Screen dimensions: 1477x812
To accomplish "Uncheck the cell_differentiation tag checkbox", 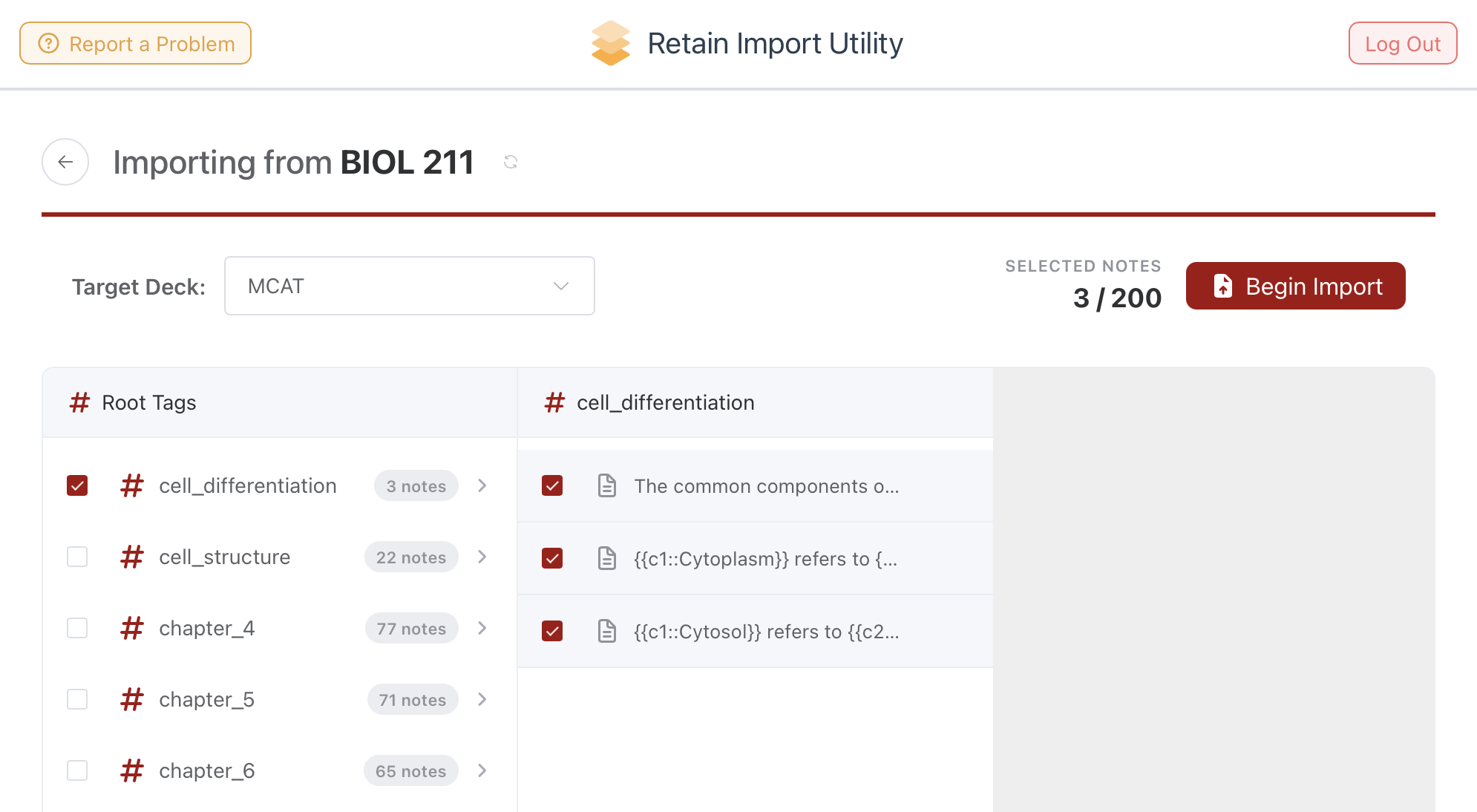I will click(x=77, y=485).
